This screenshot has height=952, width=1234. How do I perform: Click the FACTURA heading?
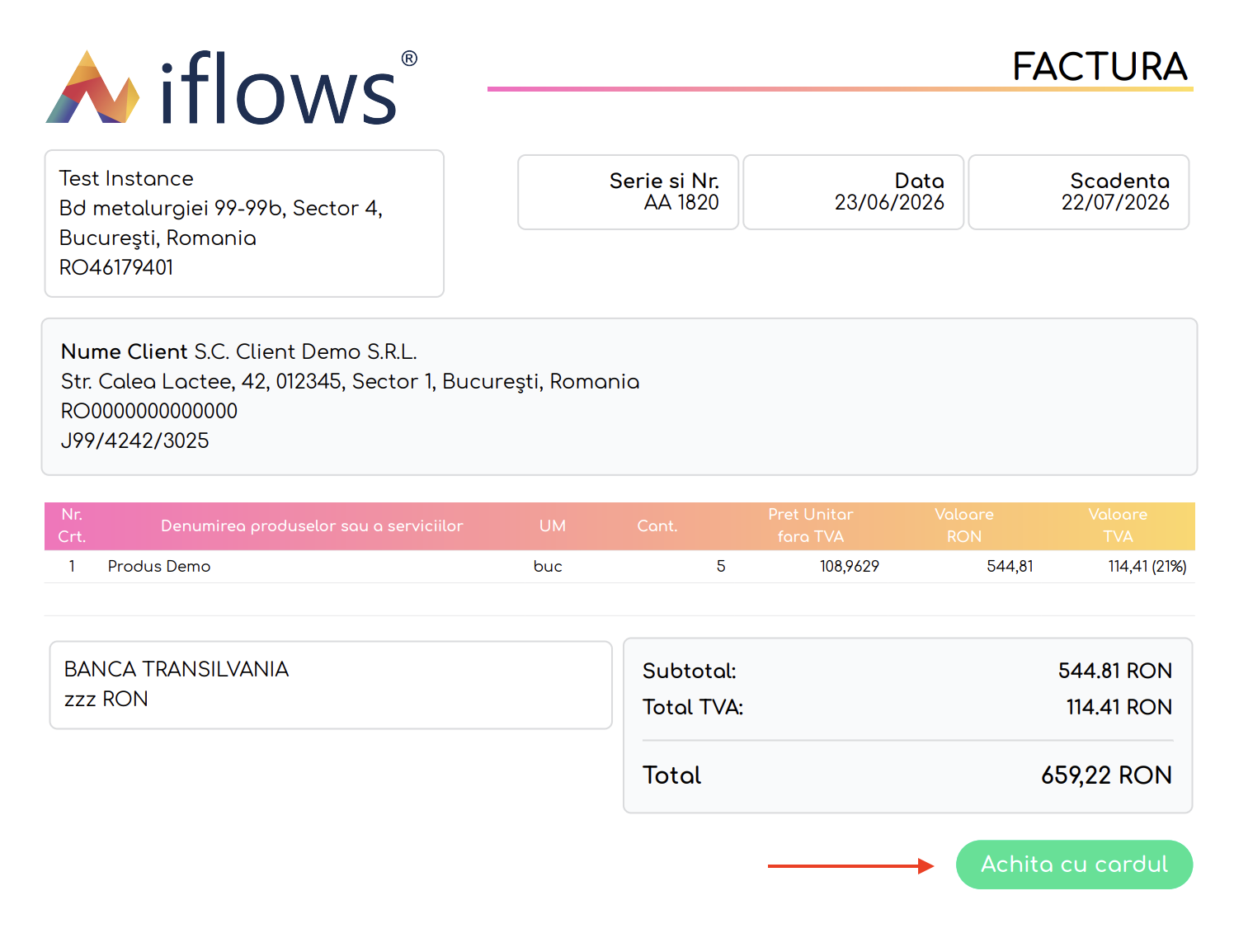click(x=1100, y=66)
